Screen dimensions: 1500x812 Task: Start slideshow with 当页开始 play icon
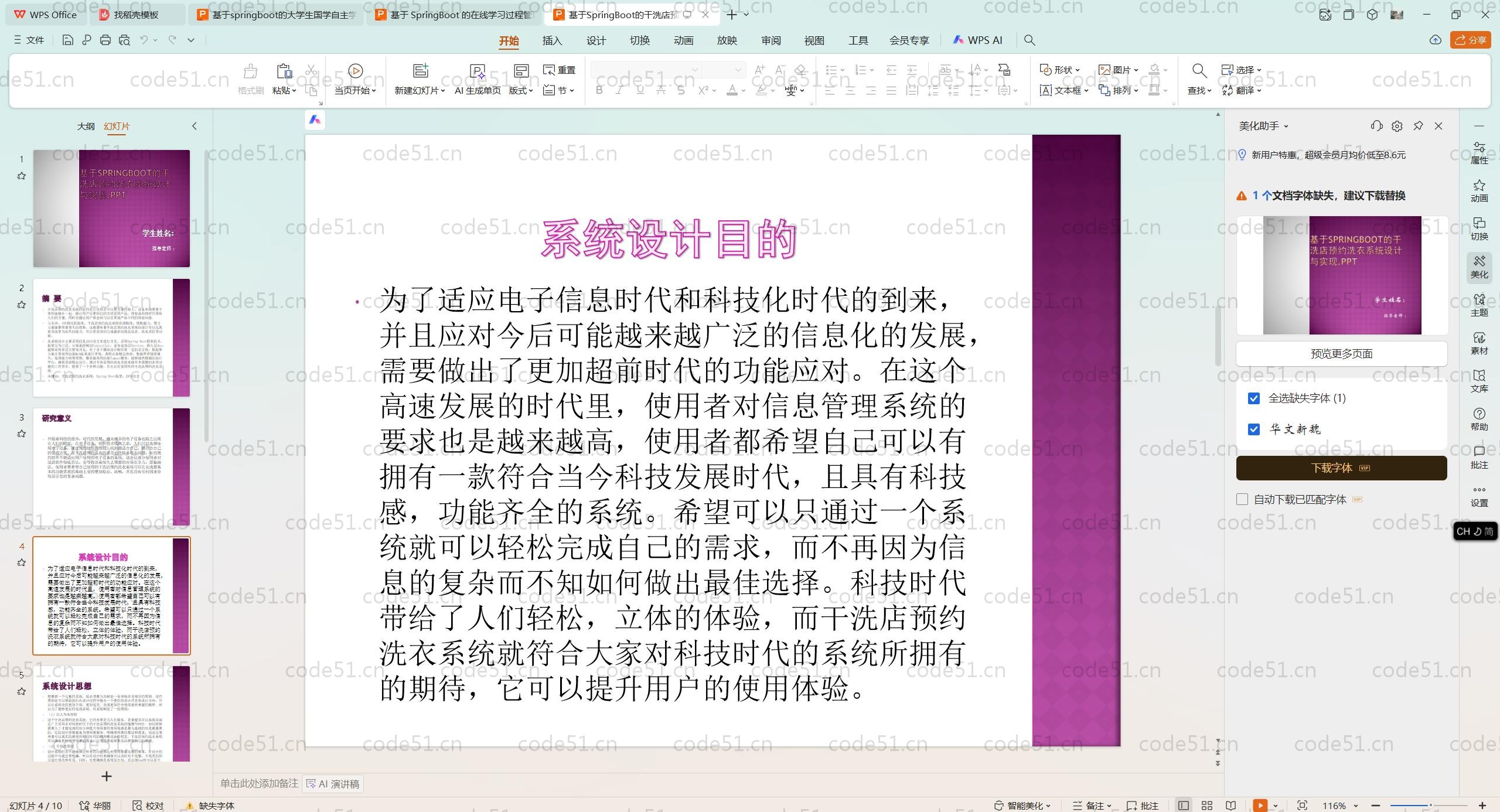coord(355,71)
